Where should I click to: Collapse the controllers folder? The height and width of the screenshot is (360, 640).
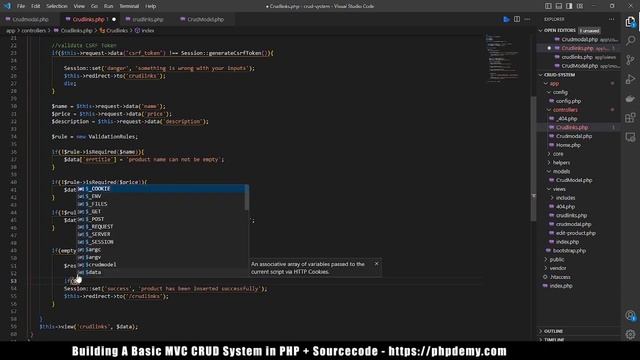tap(549, 110)
